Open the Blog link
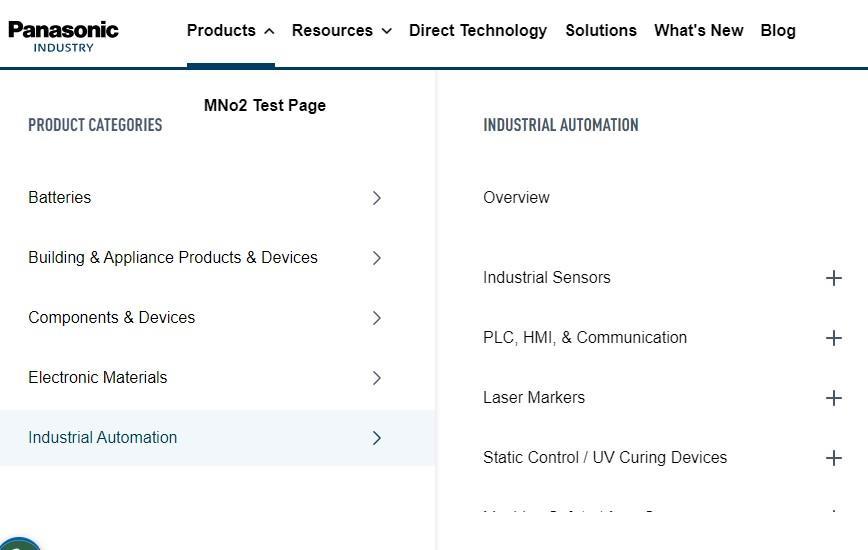This screenshot has height=550, width=868. [x=778, y=30]
